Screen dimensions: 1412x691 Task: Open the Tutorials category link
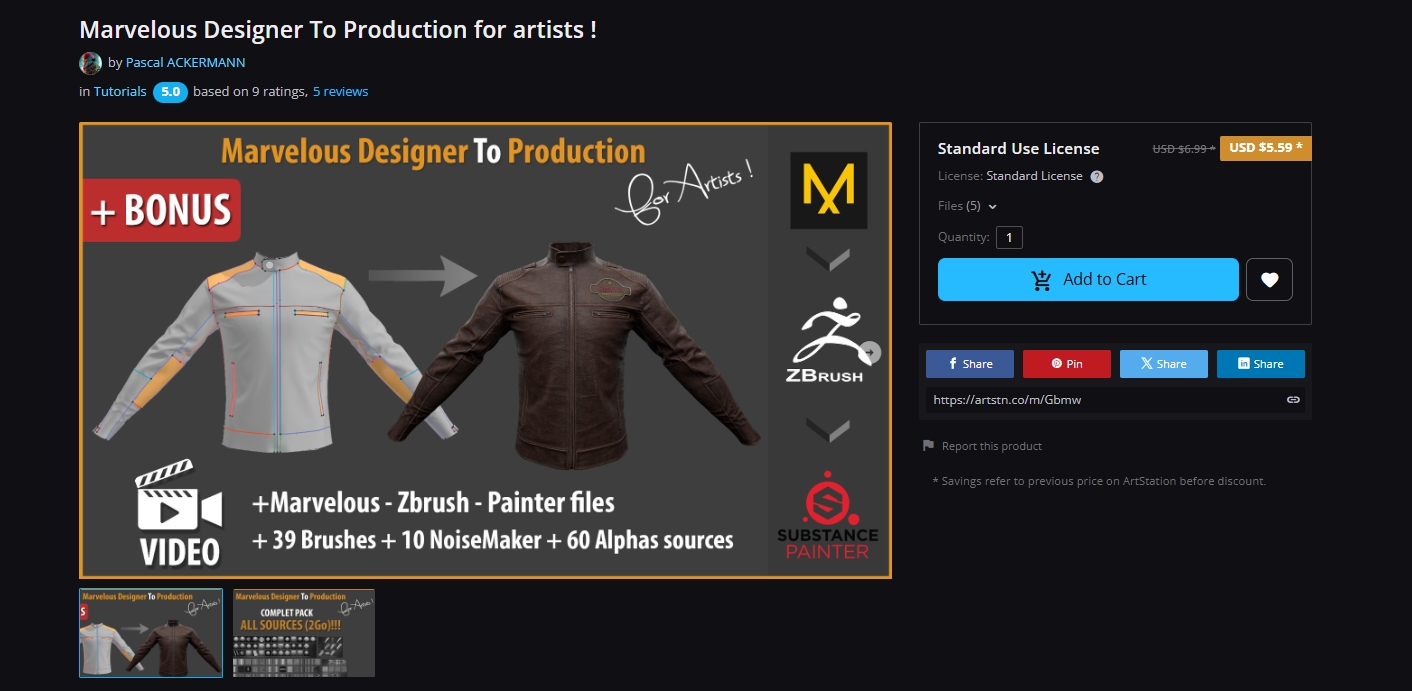120,92
